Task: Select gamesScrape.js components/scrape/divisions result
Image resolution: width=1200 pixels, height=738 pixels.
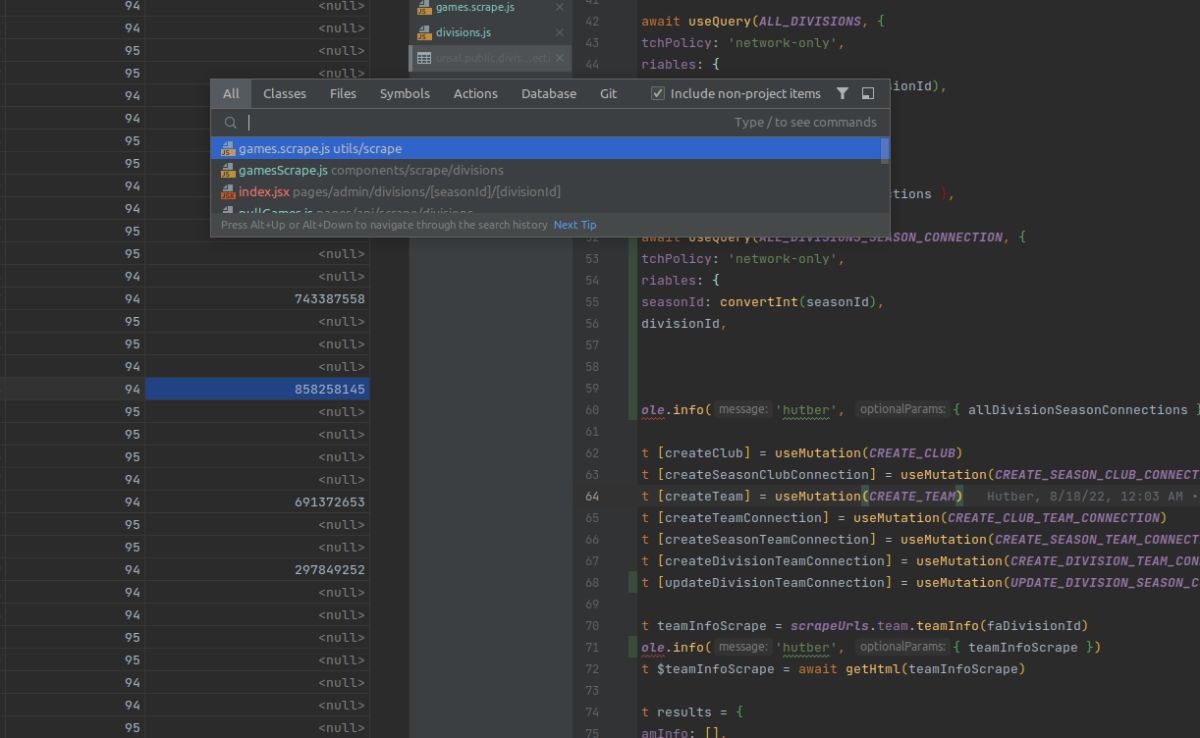Action: click(546, 170)
